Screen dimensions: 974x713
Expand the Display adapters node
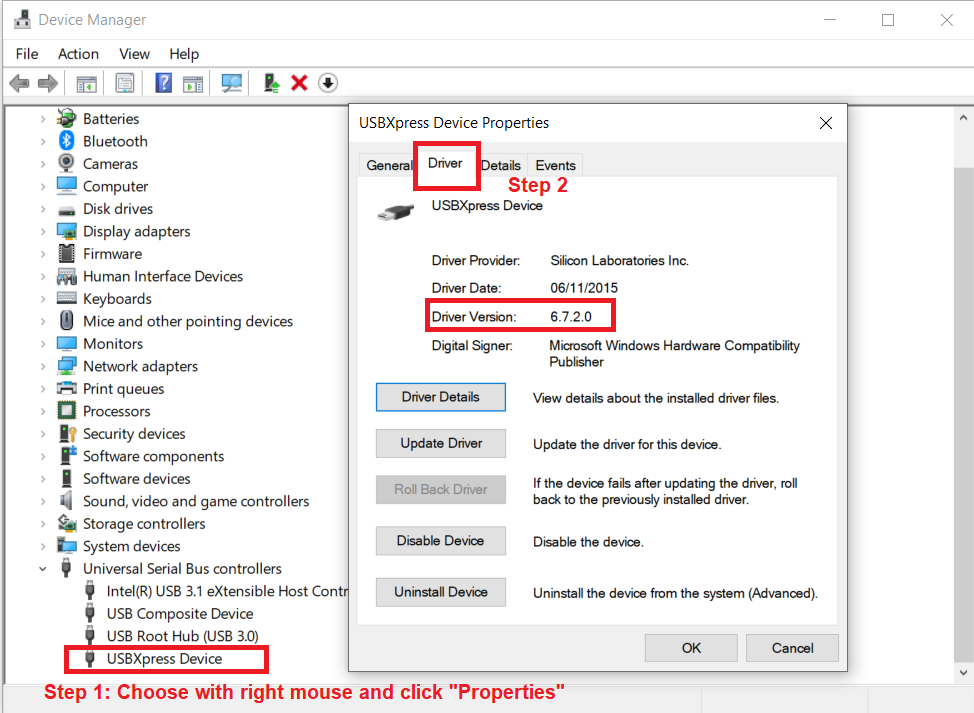tap(42, 231)
